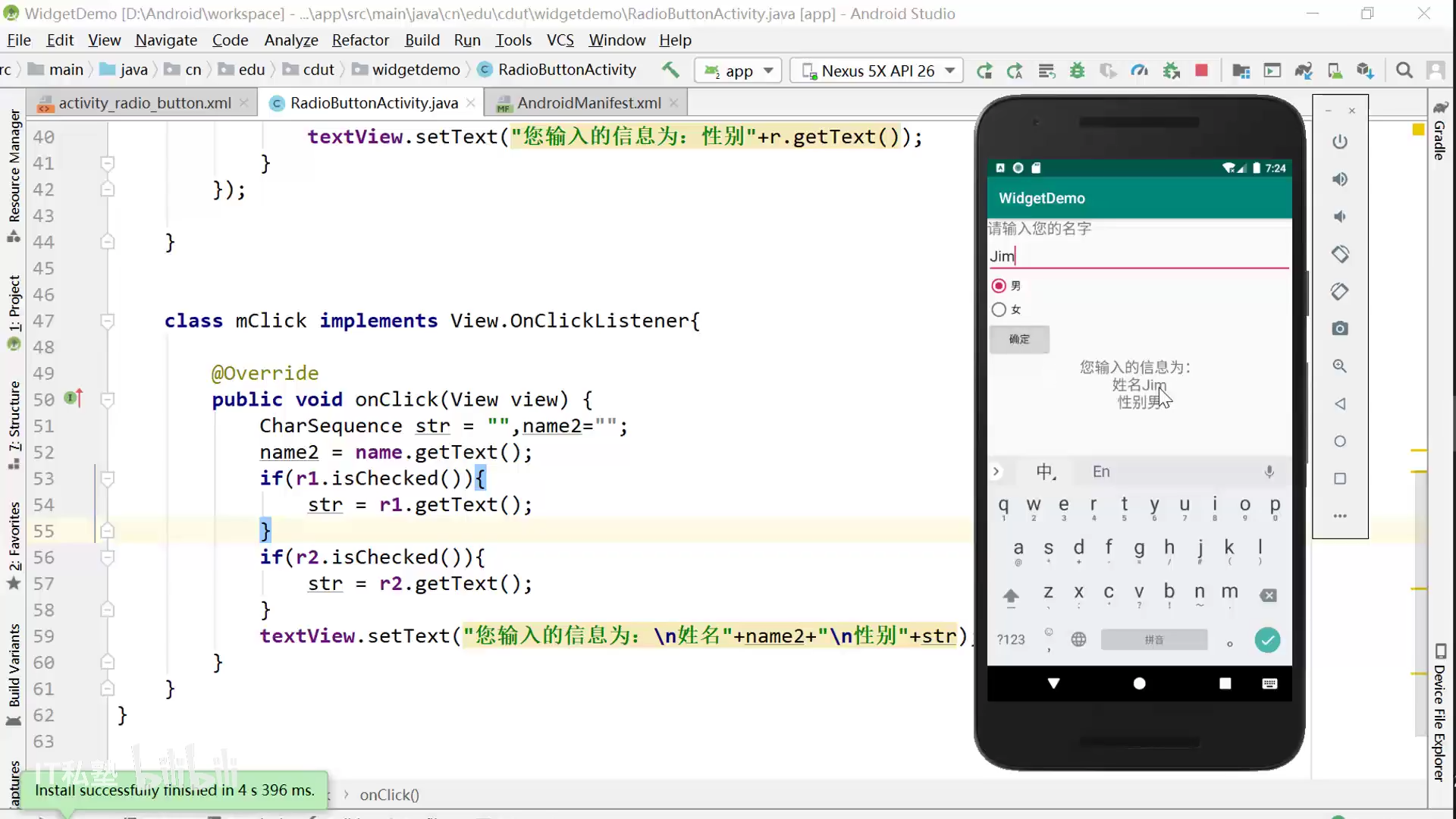This screenshot has width=1456, height=819.
Task: Open the Refactor menu
Action: tap(360, 40)
